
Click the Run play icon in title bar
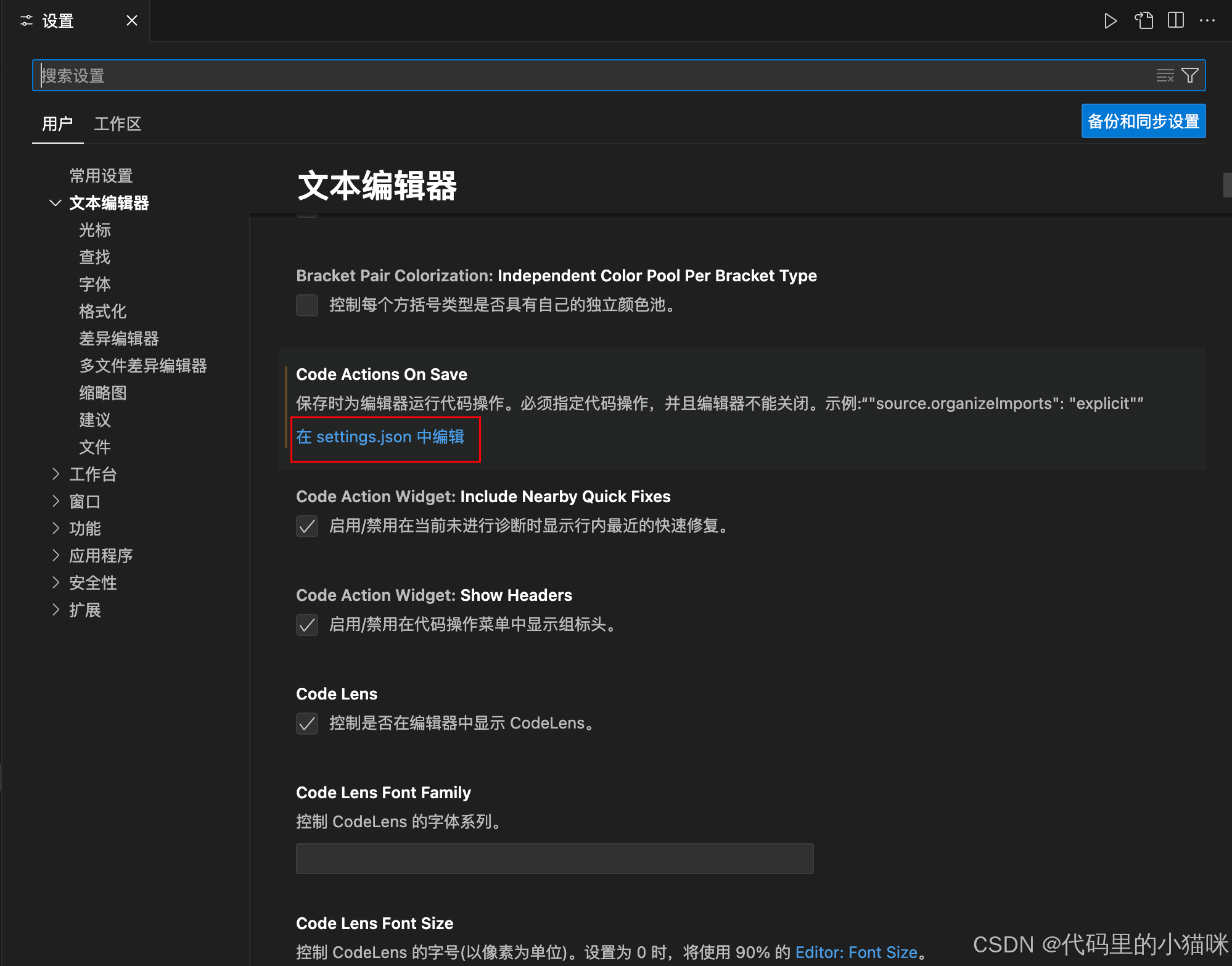coord(1110,21)
